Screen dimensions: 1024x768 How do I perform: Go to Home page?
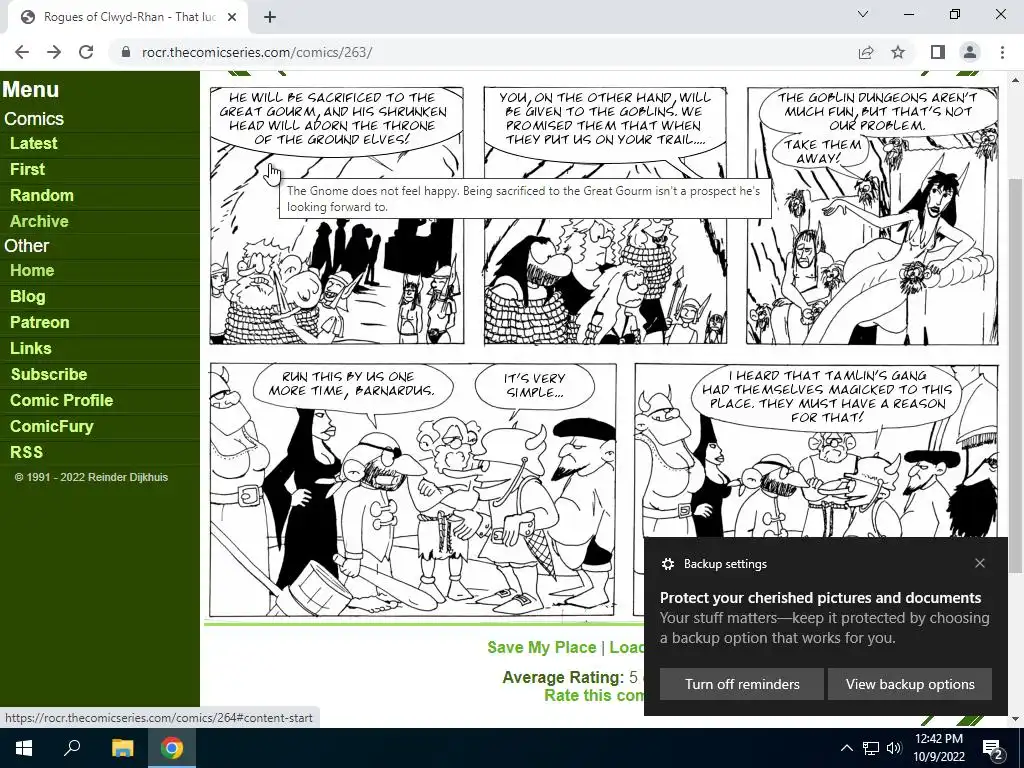click(x=32, y=270)
